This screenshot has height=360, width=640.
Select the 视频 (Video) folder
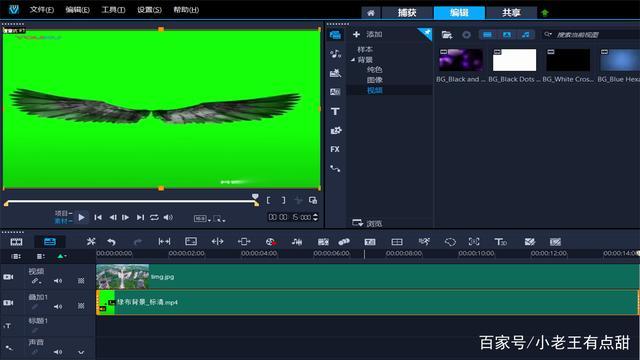[374, 90]
